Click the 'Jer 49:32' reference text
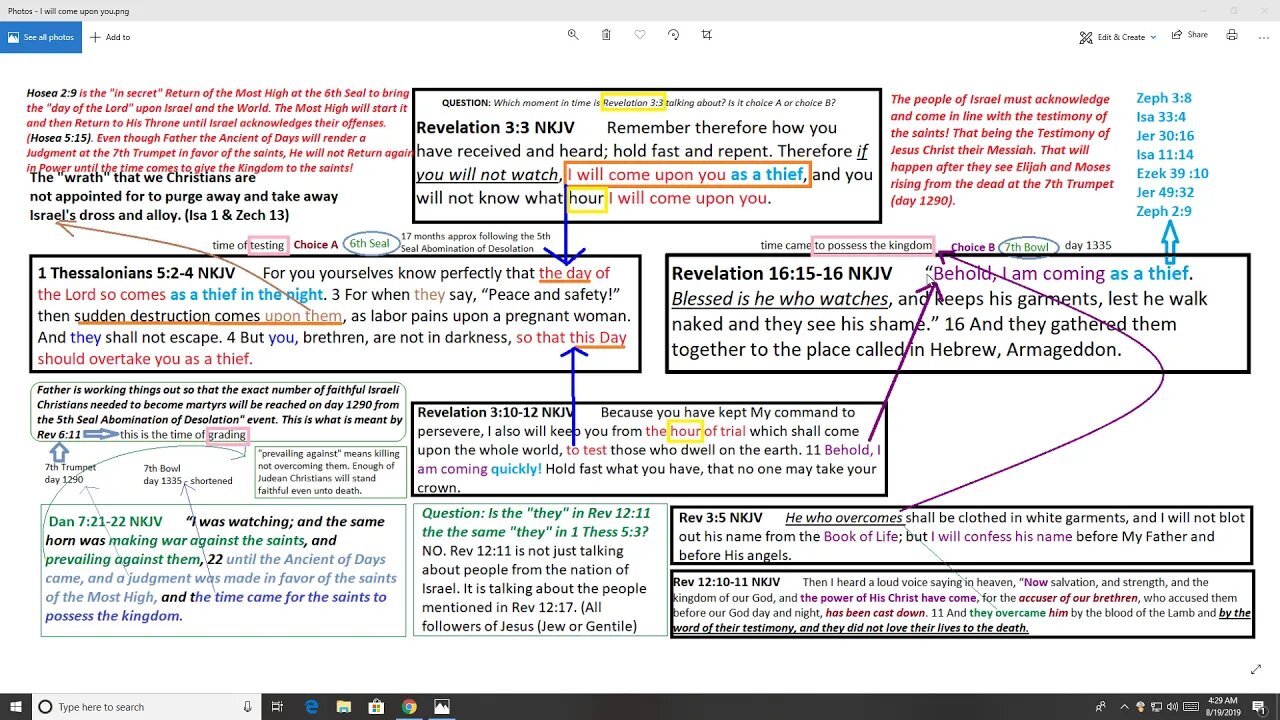1280x720 pixels. pos(1164,192)
